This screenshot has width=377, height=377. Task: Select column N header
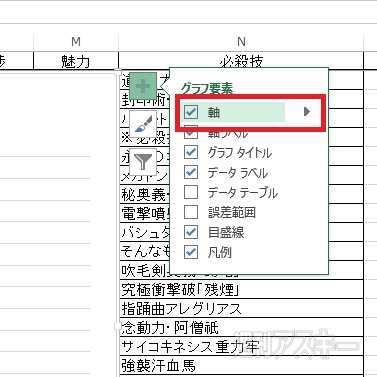[x=241, y=42]
